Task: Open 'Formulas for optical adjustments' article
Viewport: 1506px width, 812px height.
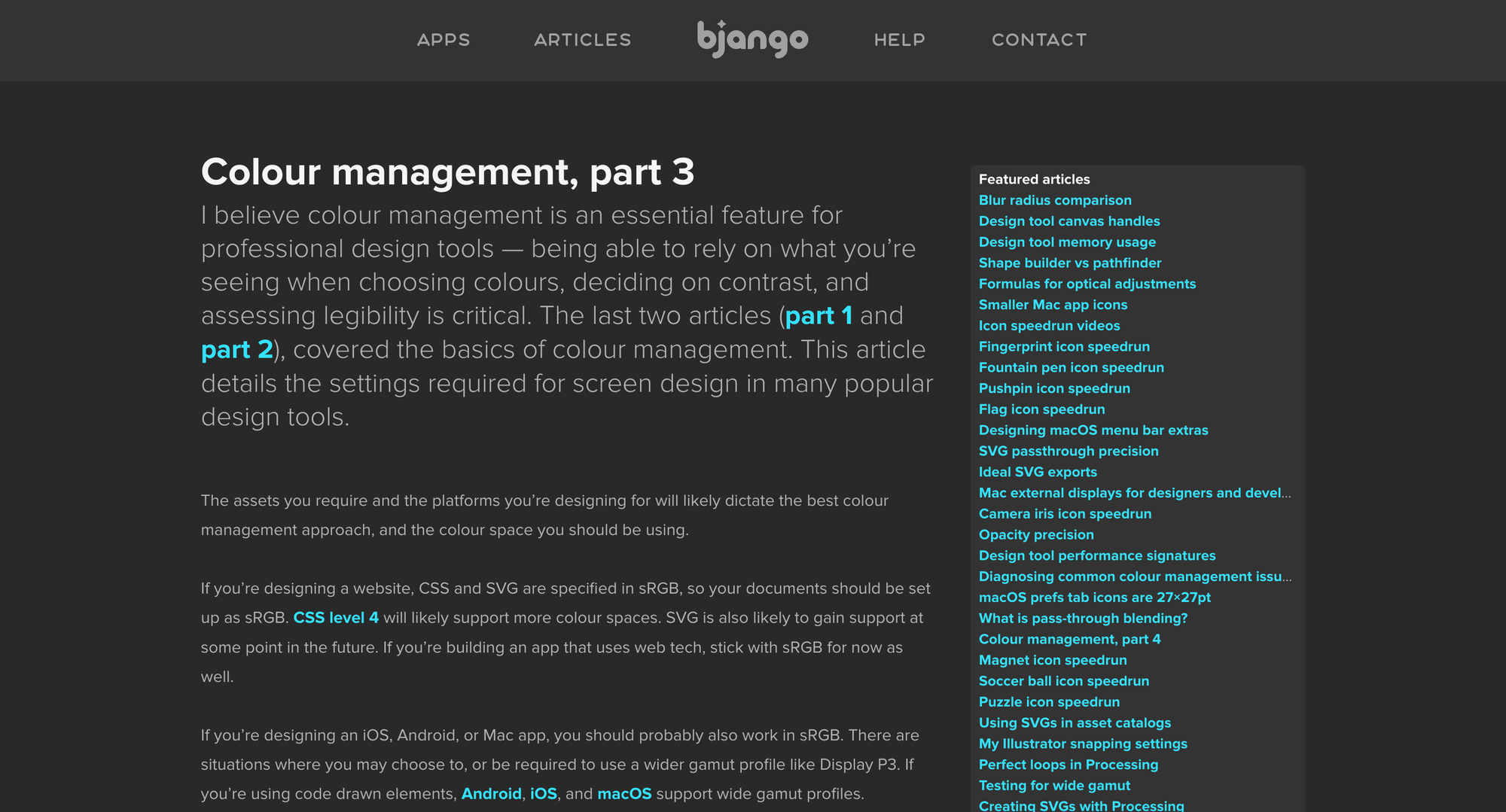Action: 1087,284
